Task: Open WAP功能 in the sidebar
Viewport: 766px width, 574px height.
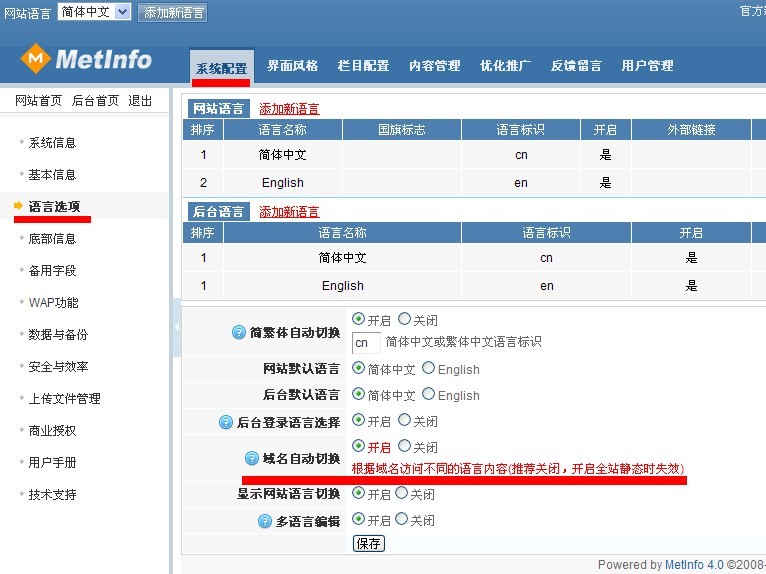Action: [53, 302]
